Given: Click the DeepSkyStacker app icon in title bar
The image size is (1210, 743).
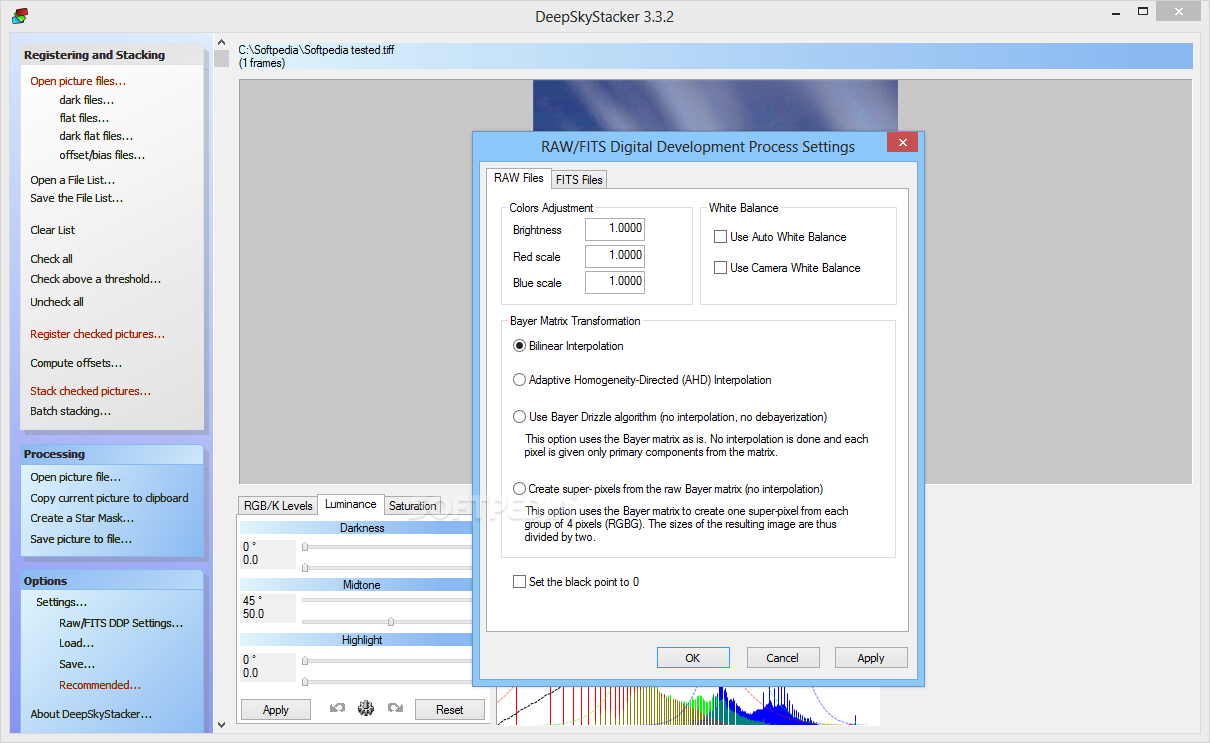Looking at the screenshot, I should tap(20, 16).
